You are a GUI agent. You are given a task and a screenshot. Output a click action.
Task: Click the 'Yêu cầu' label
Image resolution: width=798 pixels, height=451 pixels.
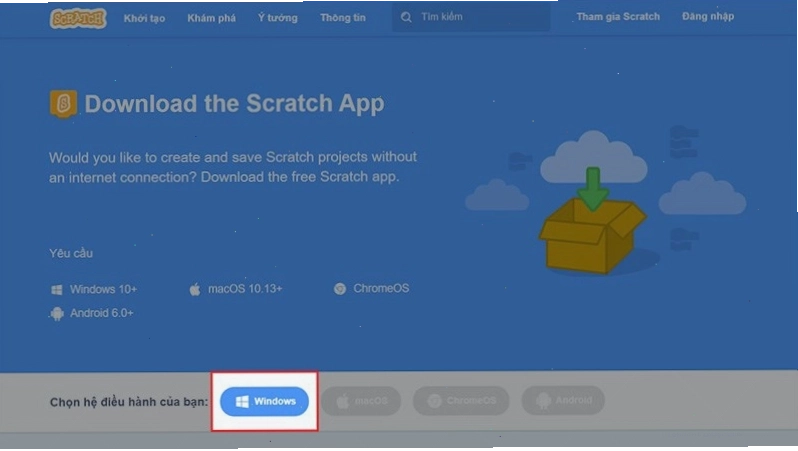click(x=71, y=253)
